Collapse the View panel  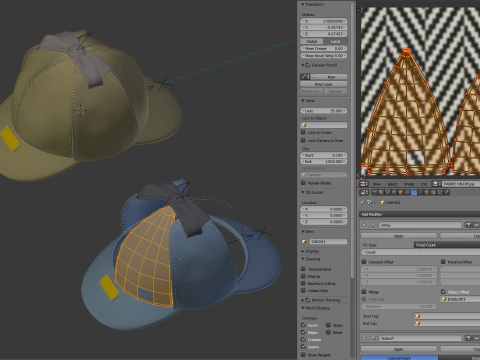[x=303, y=100]
